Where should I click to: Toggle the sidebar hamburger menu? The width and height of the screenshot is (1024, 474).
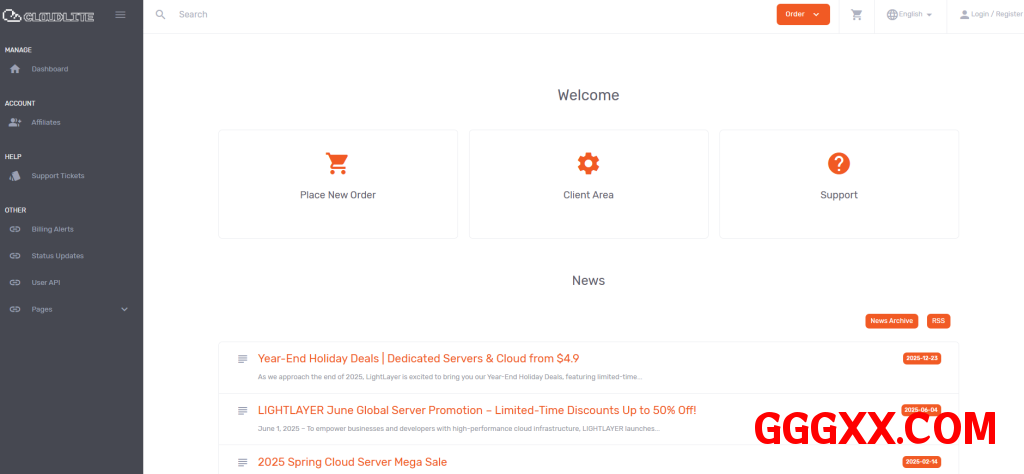[120, 15]
